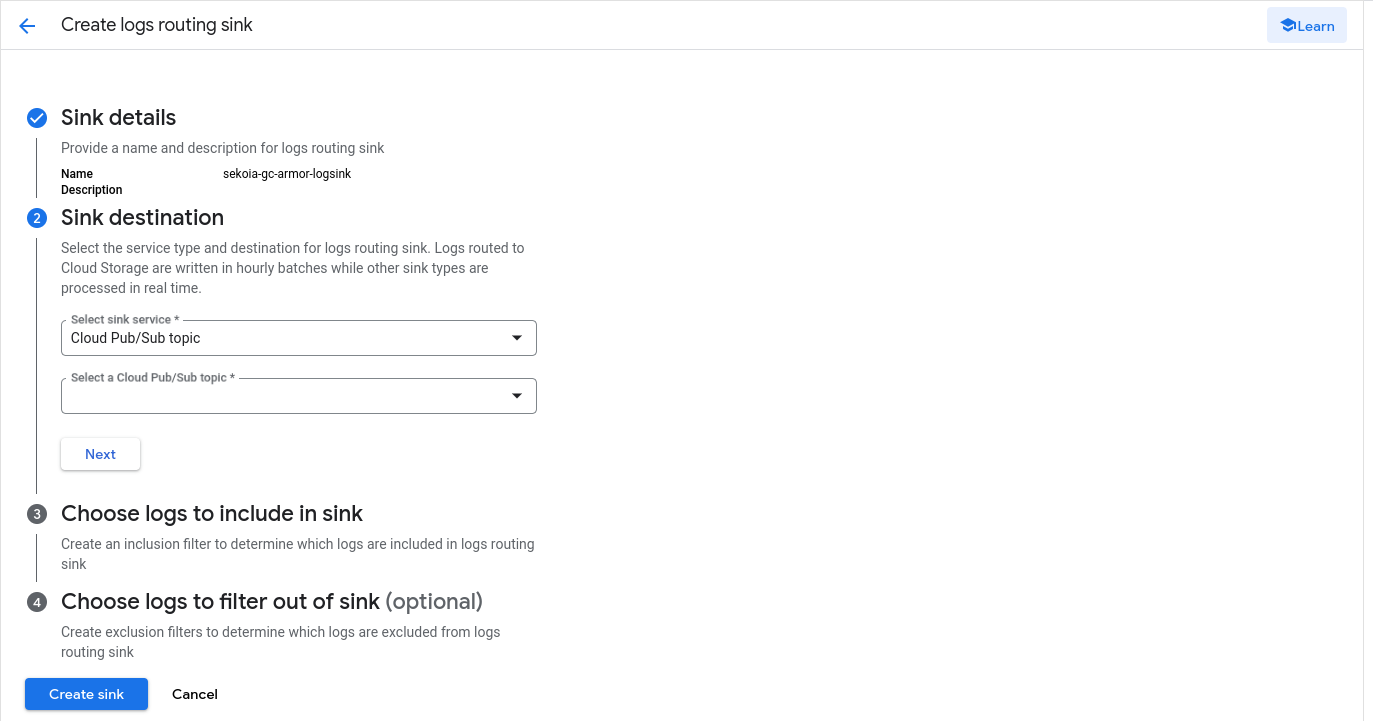This screenshot has height=721, width=1373.
Task: Cancel the sink creation
Action: pos(195,694)
